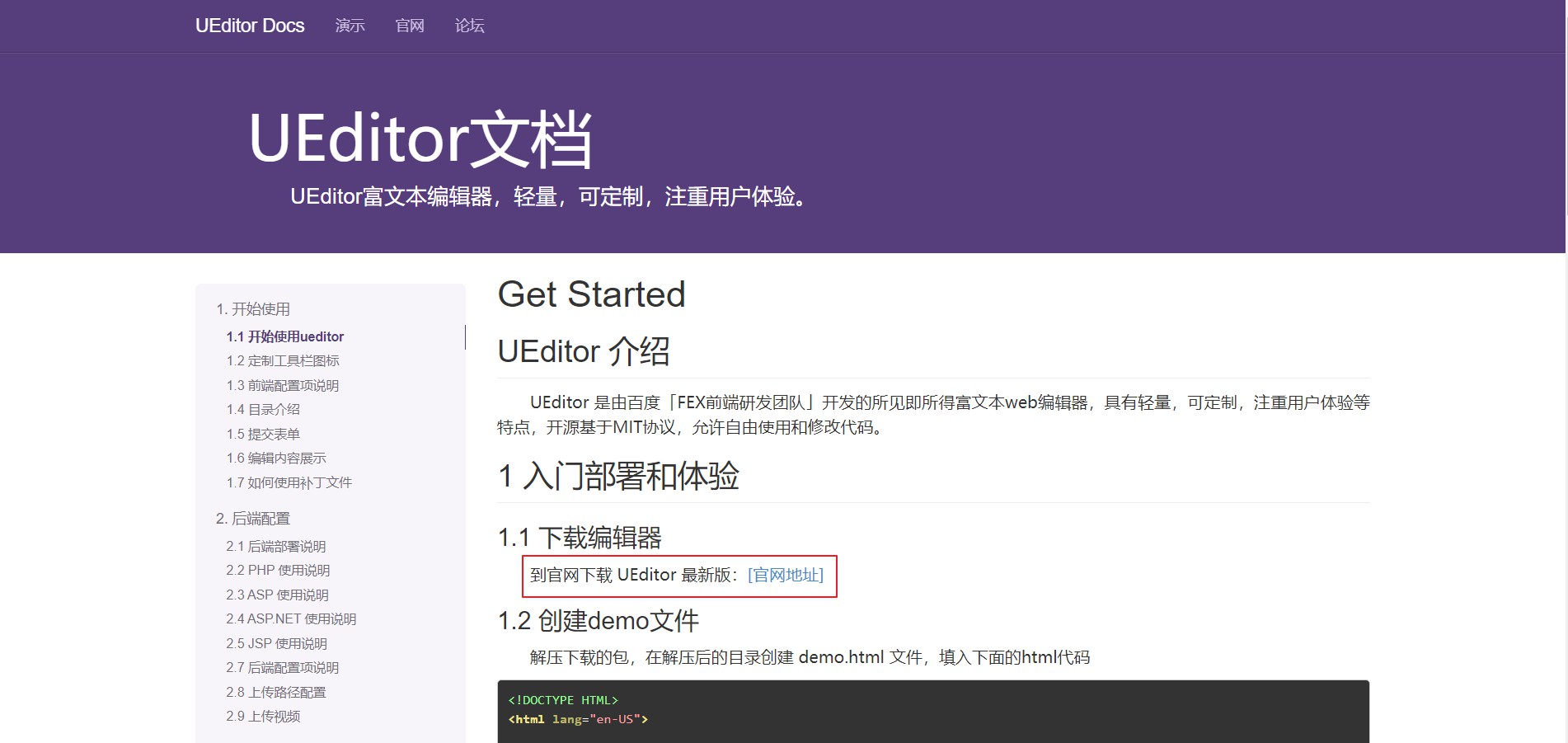Image resolution: width=1568 pixels, height=743 pixels.
Task: Open 1.7 如何使用补丁文件
Action: point(289,482)
